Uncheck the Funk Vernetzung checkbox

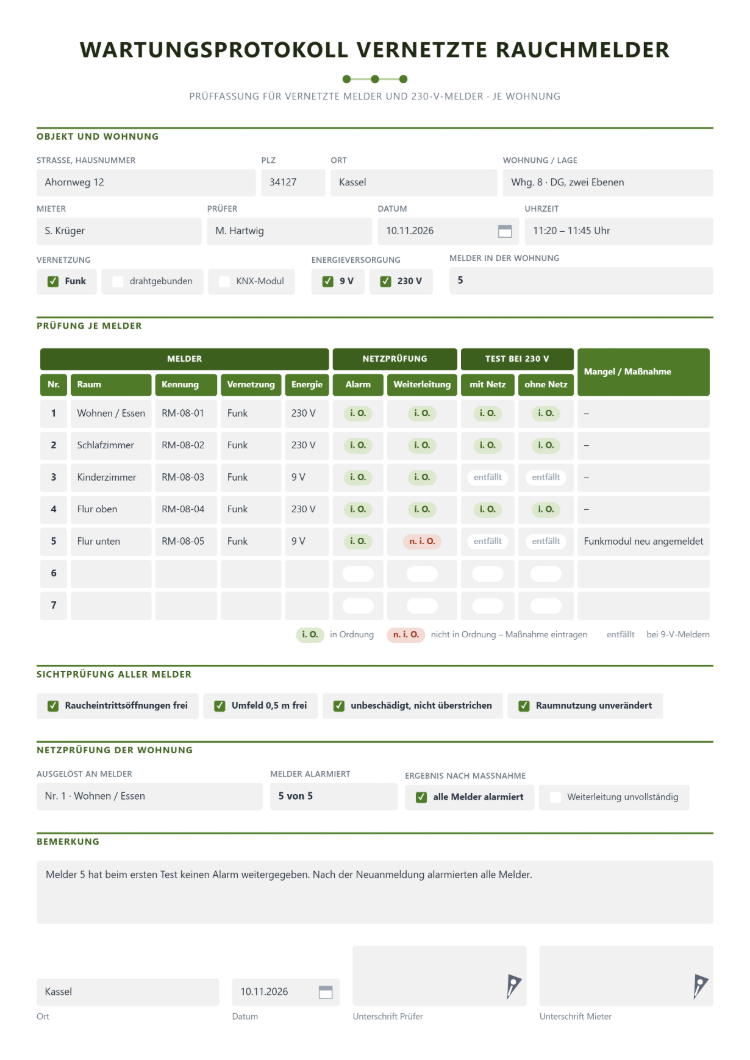coord(53,281)
